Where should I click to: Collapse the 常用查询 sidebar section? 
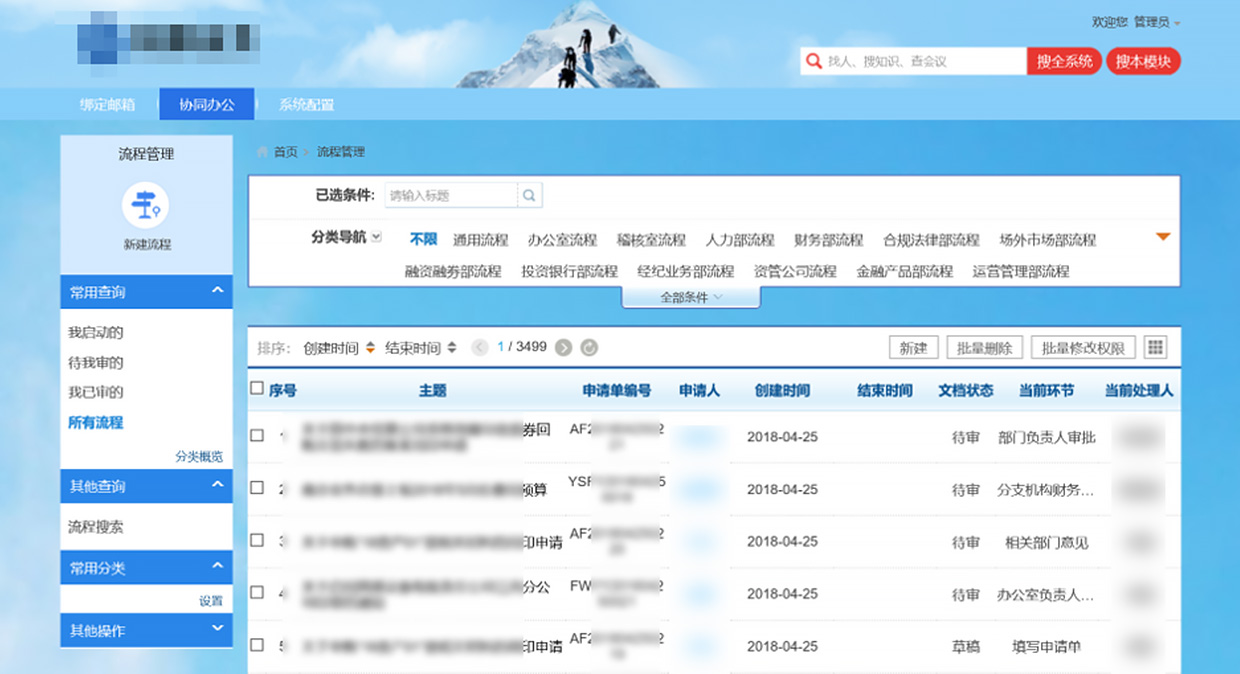pyautogui.click(x=217, y=292)
